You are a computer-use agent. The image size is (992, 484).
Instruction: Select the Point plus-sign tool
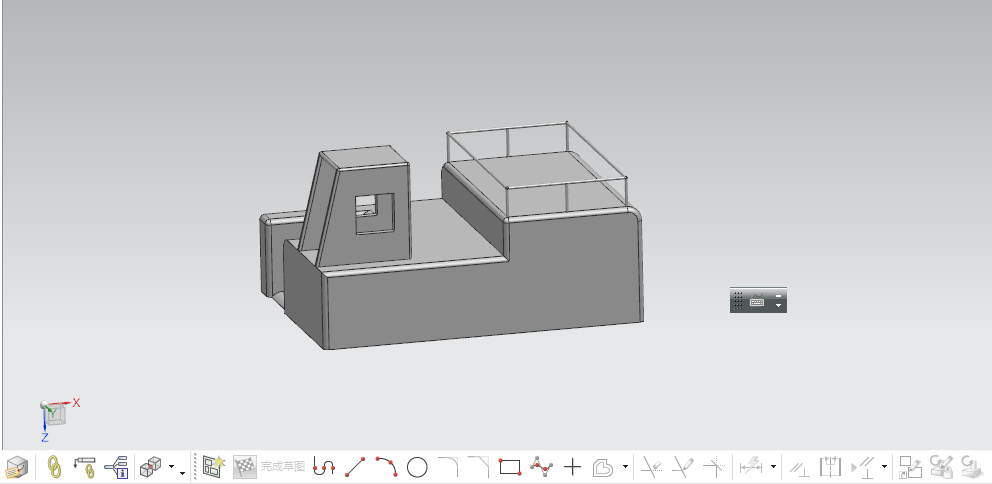click(572, 468)
